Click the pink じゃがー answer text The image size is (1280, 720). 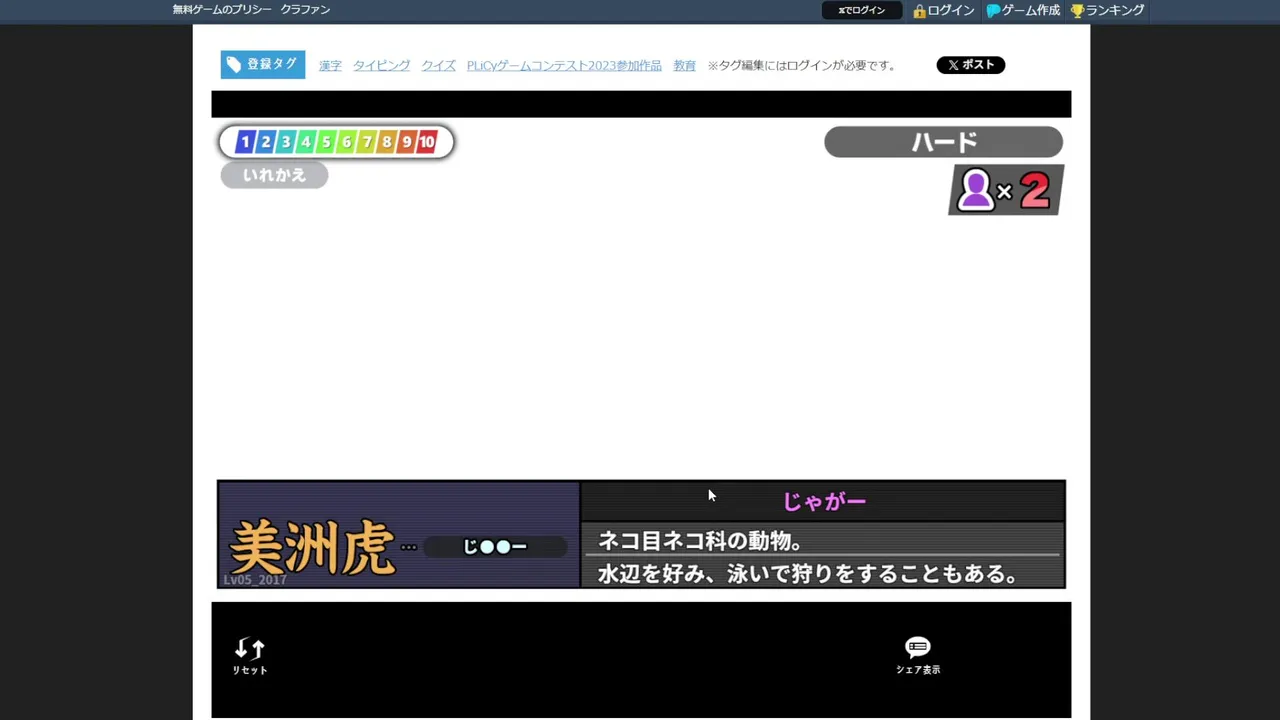[824, 501]
